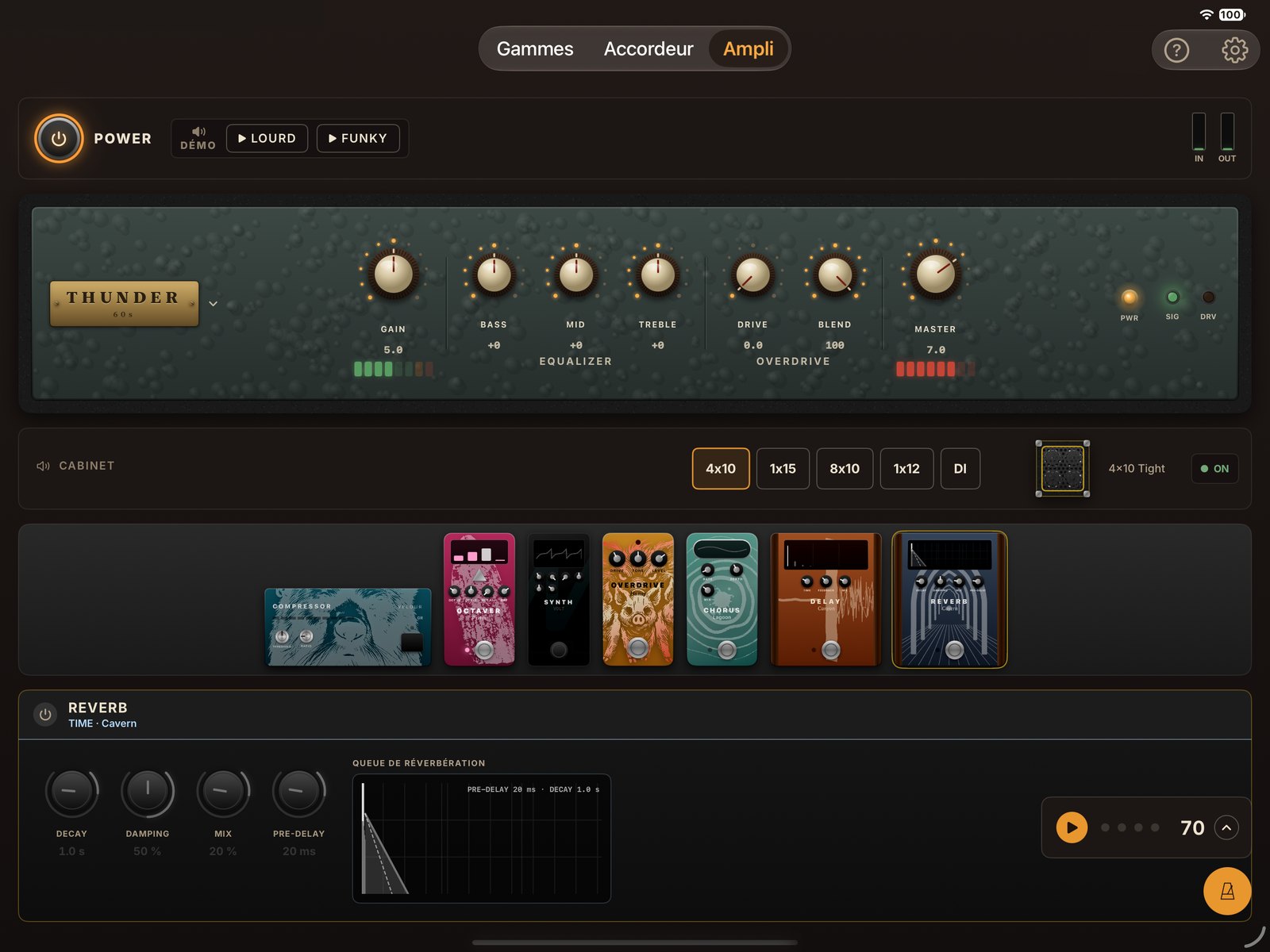Toggle the Reverb pedal power button
The width and height of the screenshot is (1270, 952).
[x=45, y=714]
